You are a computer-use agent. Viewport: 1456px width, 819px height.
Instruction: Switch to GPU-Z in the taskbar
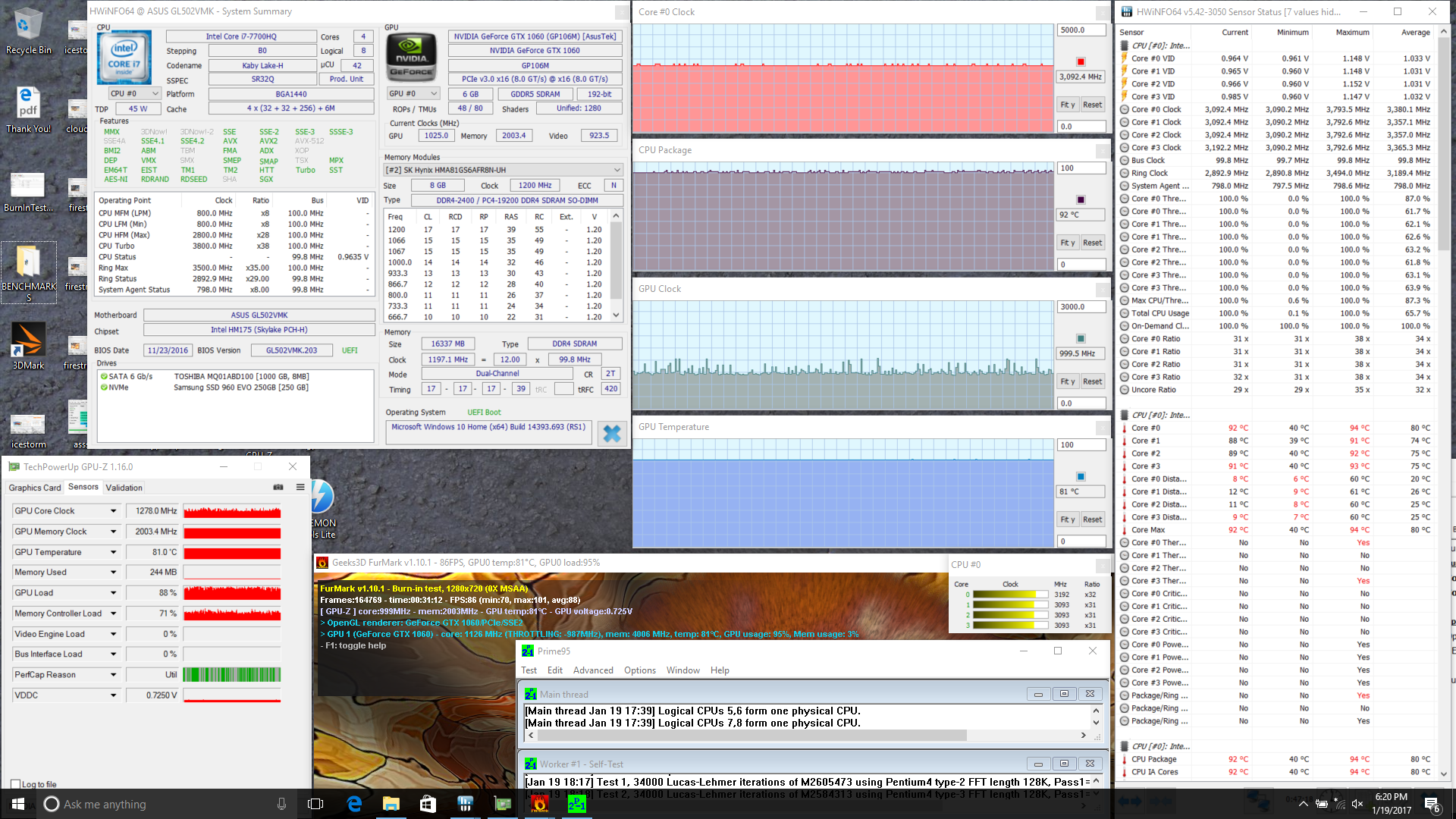click(502, 804)
